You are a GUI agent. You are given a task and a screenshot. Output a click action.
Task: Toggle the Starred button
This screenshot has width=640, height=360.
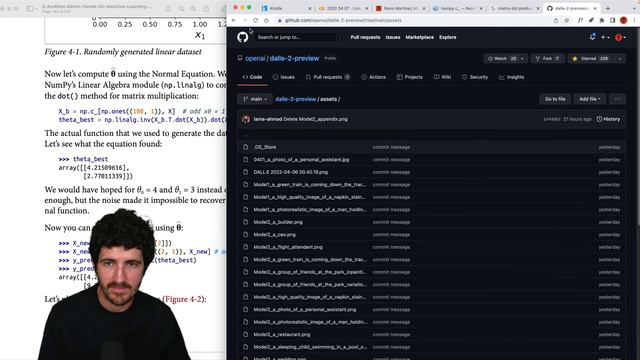tap(591, 59)
